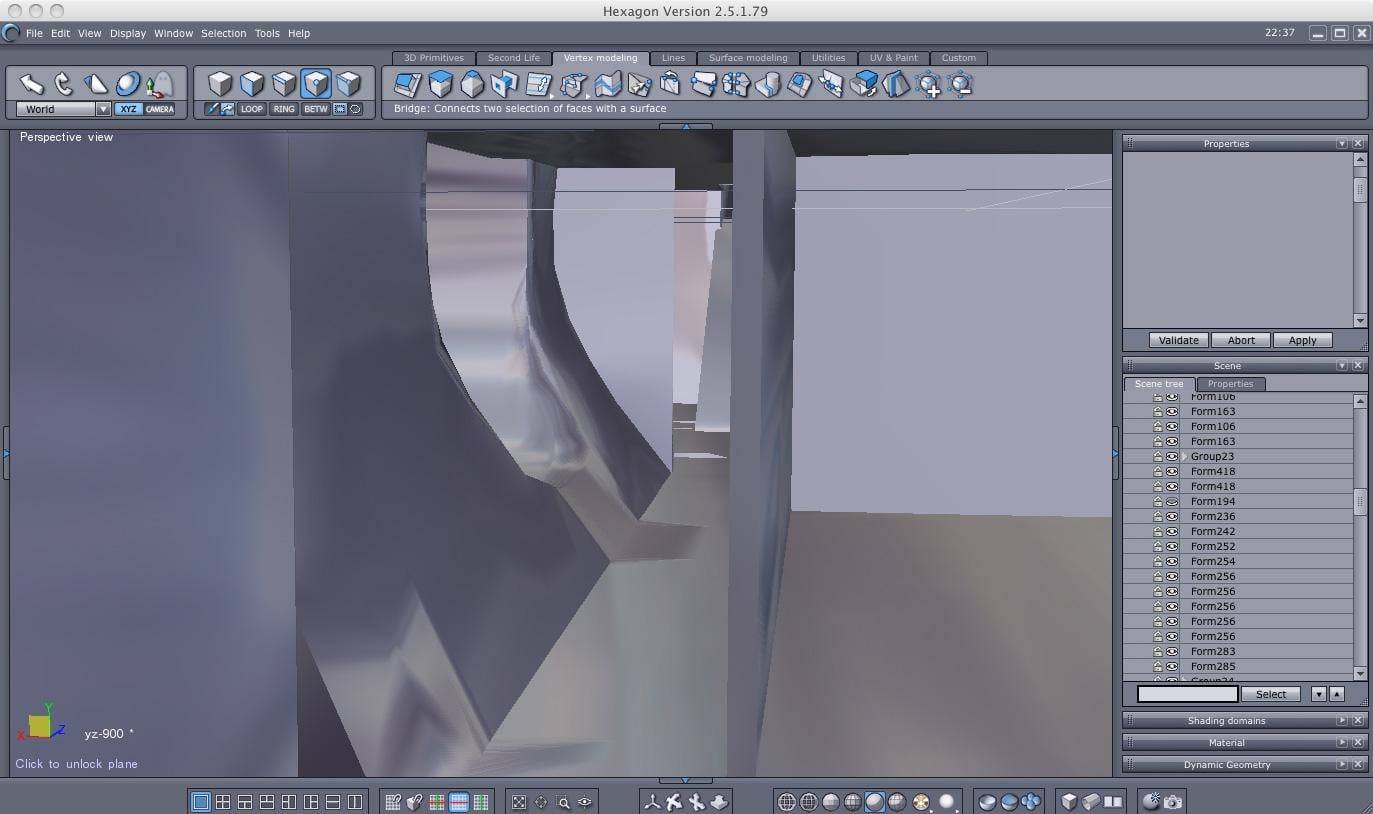This screenshot has height=814, width=1373.
Task: Open the File menu
Action: tap(34, 33)
